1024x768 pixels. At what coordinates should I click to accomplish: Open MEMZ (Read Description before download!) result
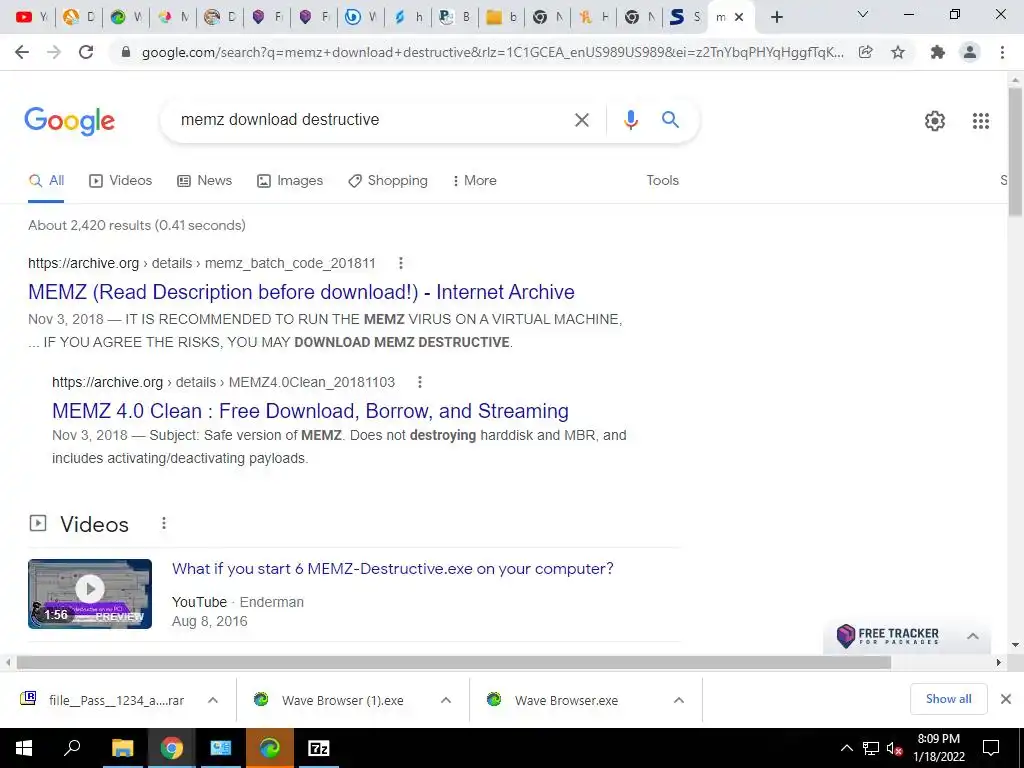click(301, 292)
